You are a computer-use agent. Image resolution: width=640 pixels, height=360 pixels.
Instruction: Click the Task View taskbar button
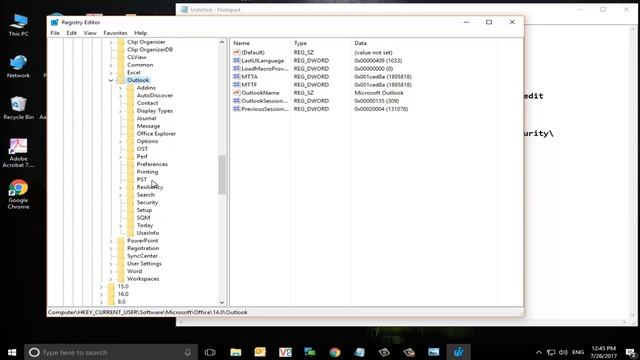click(210, 352)
